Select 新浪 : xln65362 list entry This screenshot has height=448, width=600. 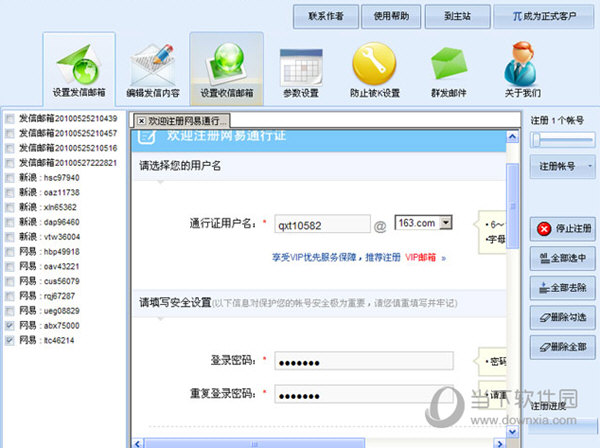(x=48, y=207)
